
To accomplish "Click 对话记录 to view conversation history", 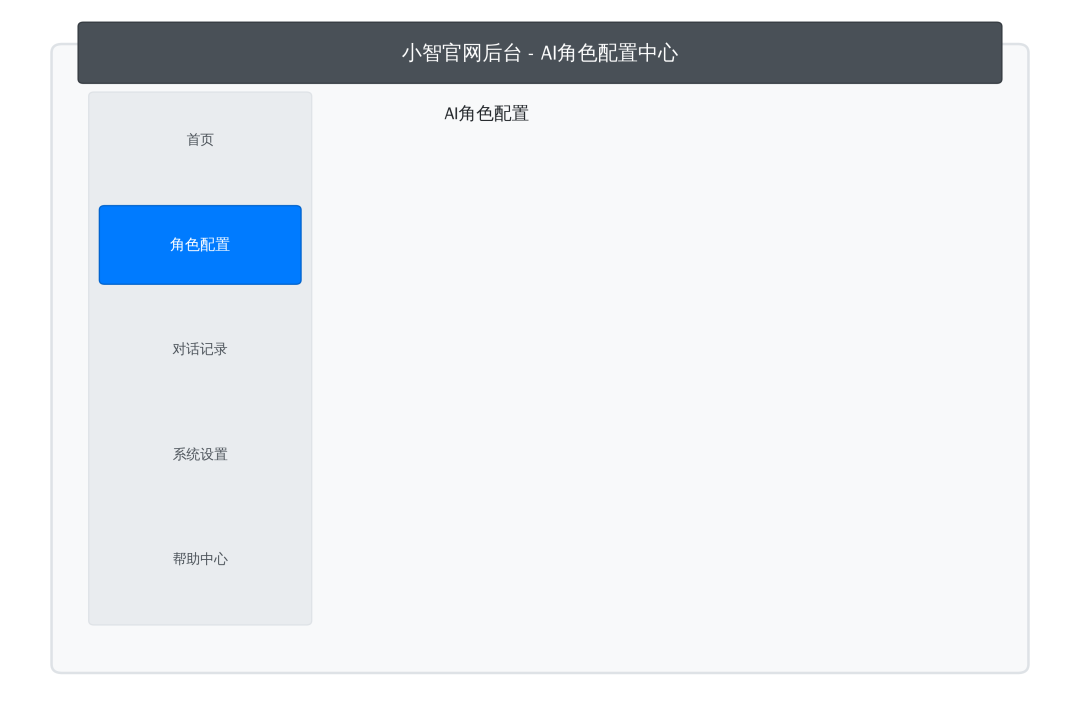I will pyautogui.click(x=200, y=349).
